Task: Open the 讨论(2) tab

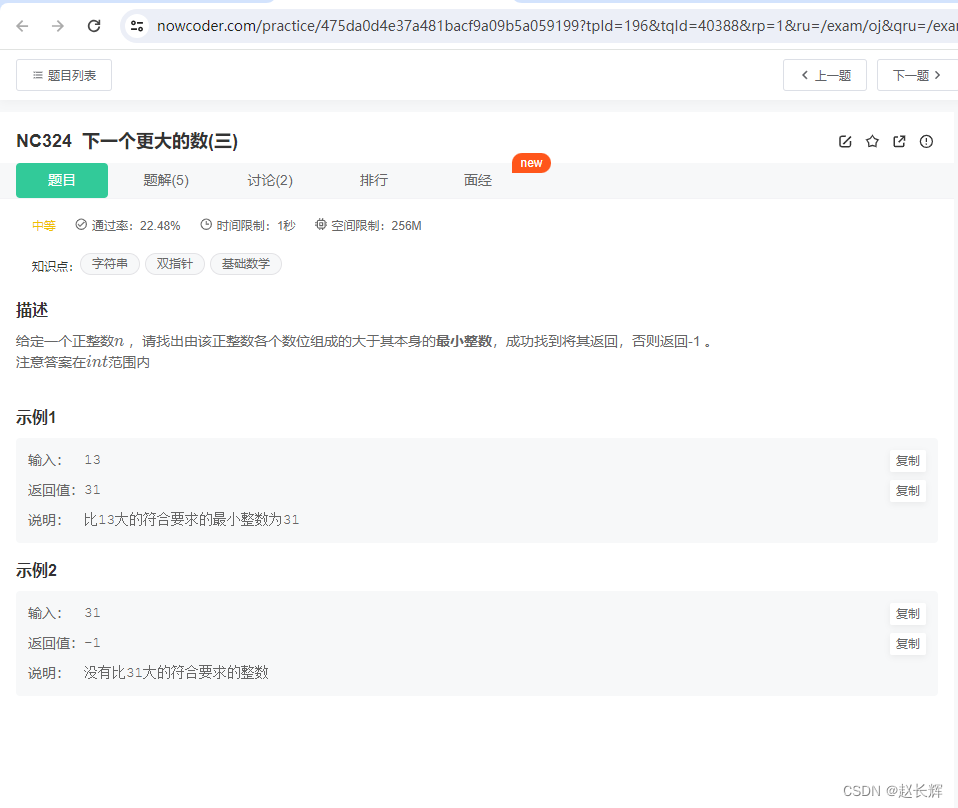Action: [270, 180]
